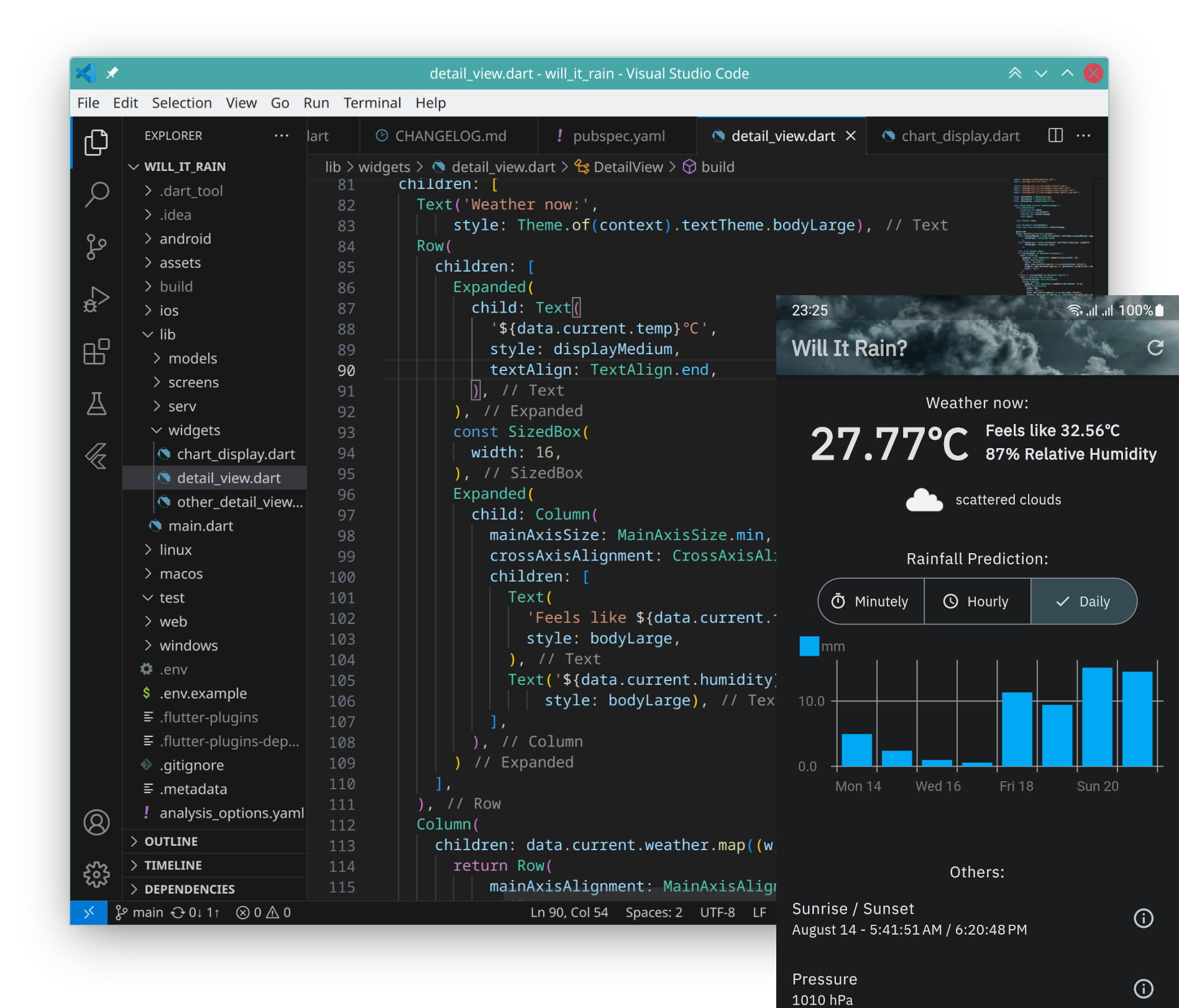
Task: Open chart_display.dart in Explorer tree
Action: coord(215,454)
